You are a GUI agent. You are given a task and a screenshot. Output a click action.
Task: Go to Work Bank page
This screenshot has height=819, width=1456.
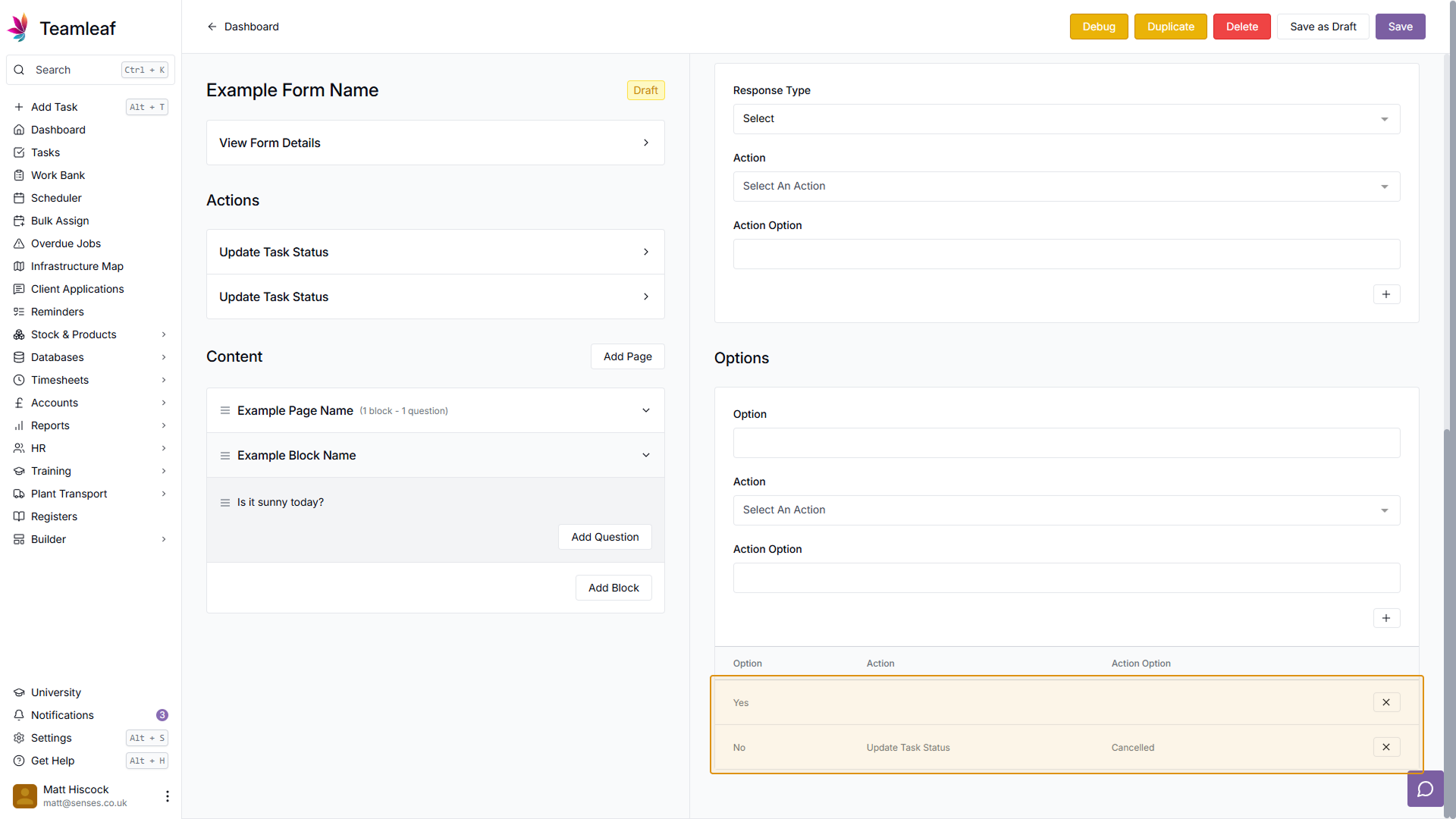click(58, 175)
